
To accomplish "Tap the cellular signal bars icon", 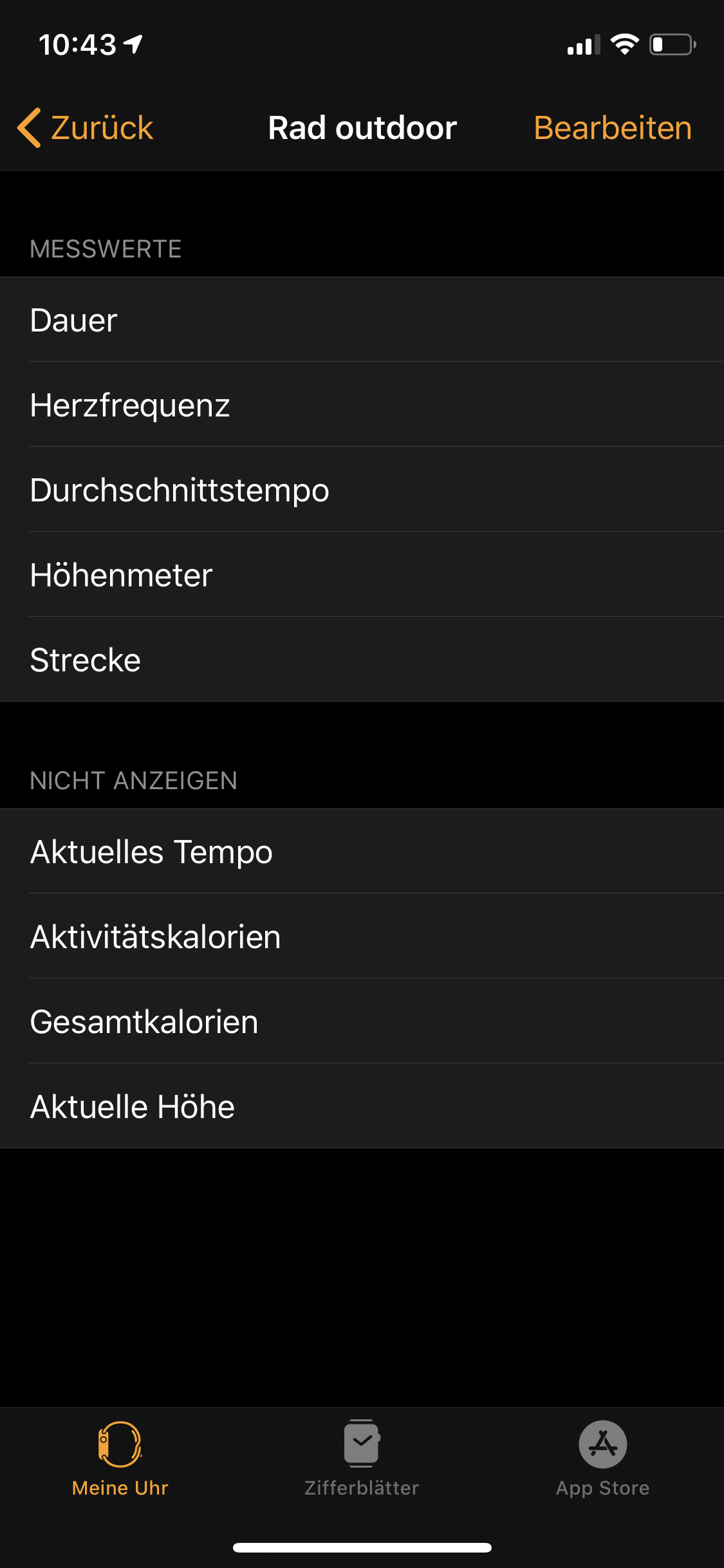I will (x=583, y=45).
